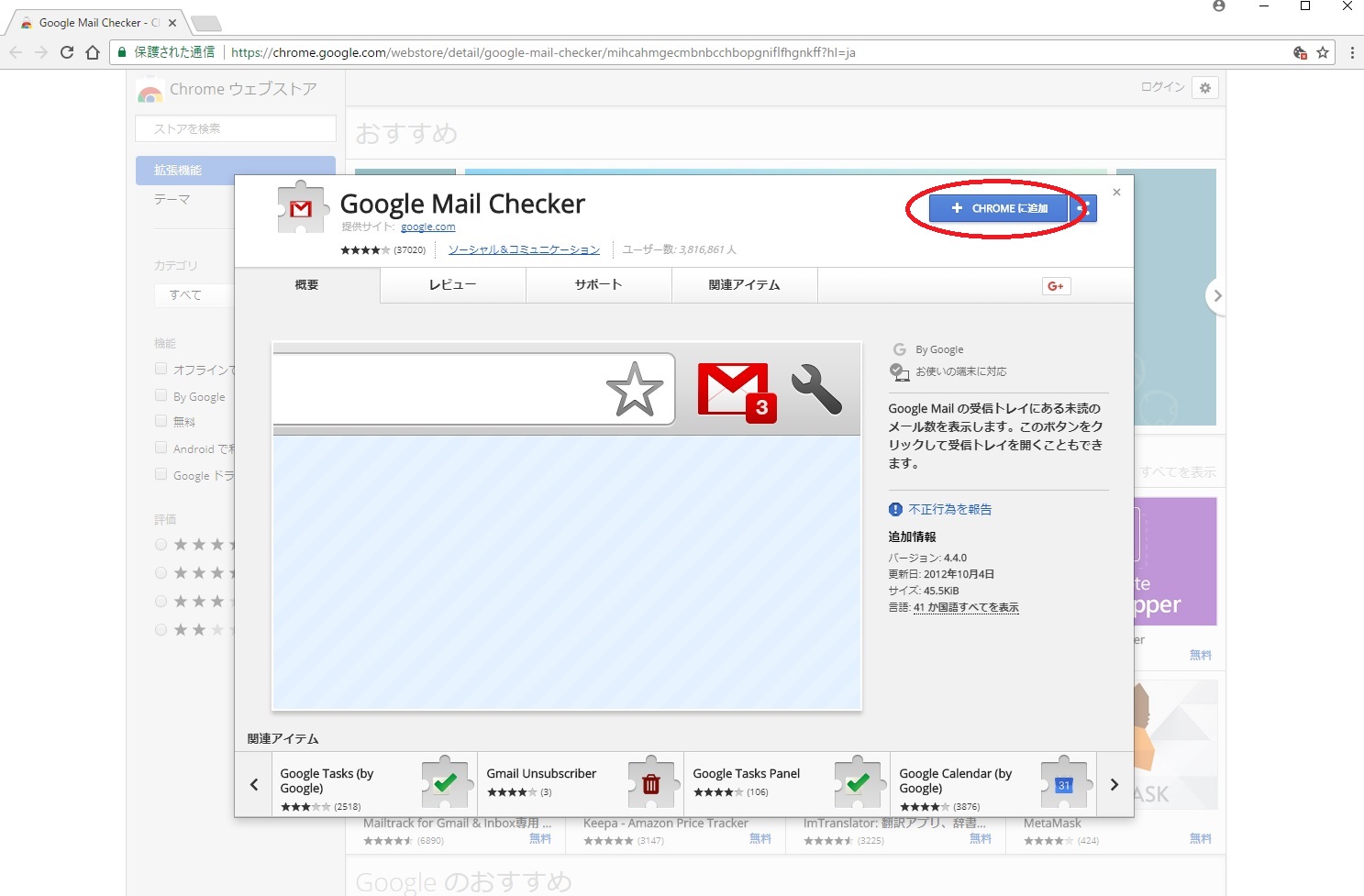
Task: Click CHROMEに追加 button
Action: 998,208
